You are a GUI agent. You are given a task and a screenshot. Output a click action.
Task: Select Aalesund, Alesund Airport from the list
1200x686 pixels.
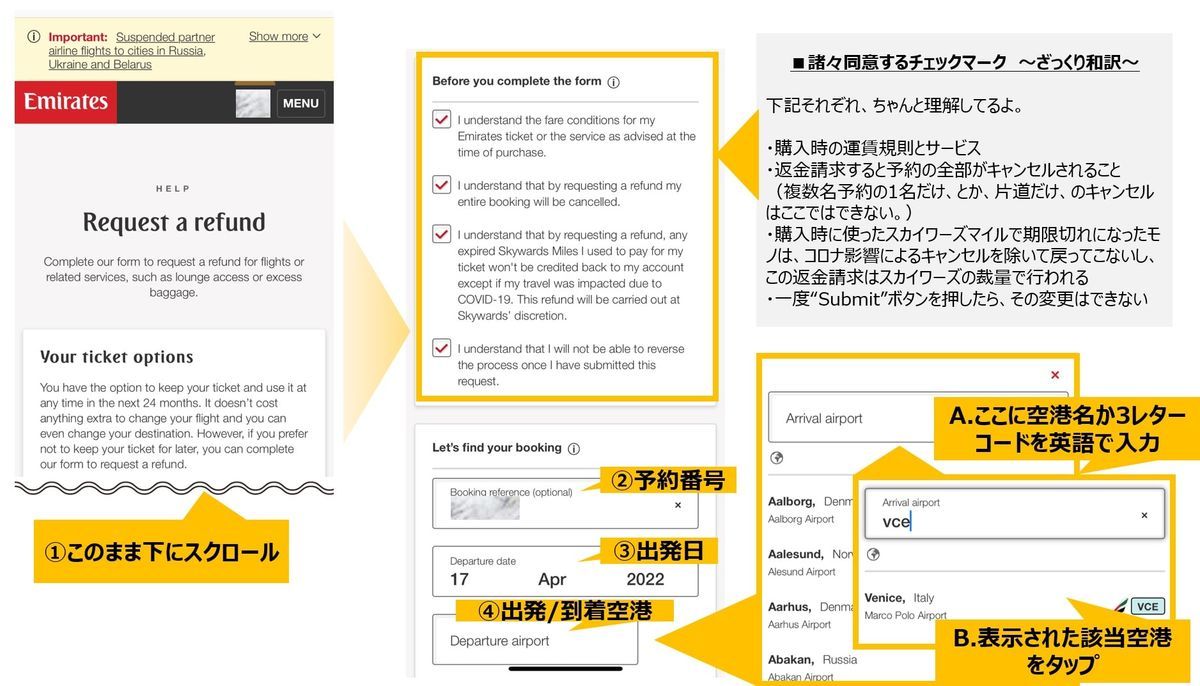pyautogui.click(x=810, y=562)
